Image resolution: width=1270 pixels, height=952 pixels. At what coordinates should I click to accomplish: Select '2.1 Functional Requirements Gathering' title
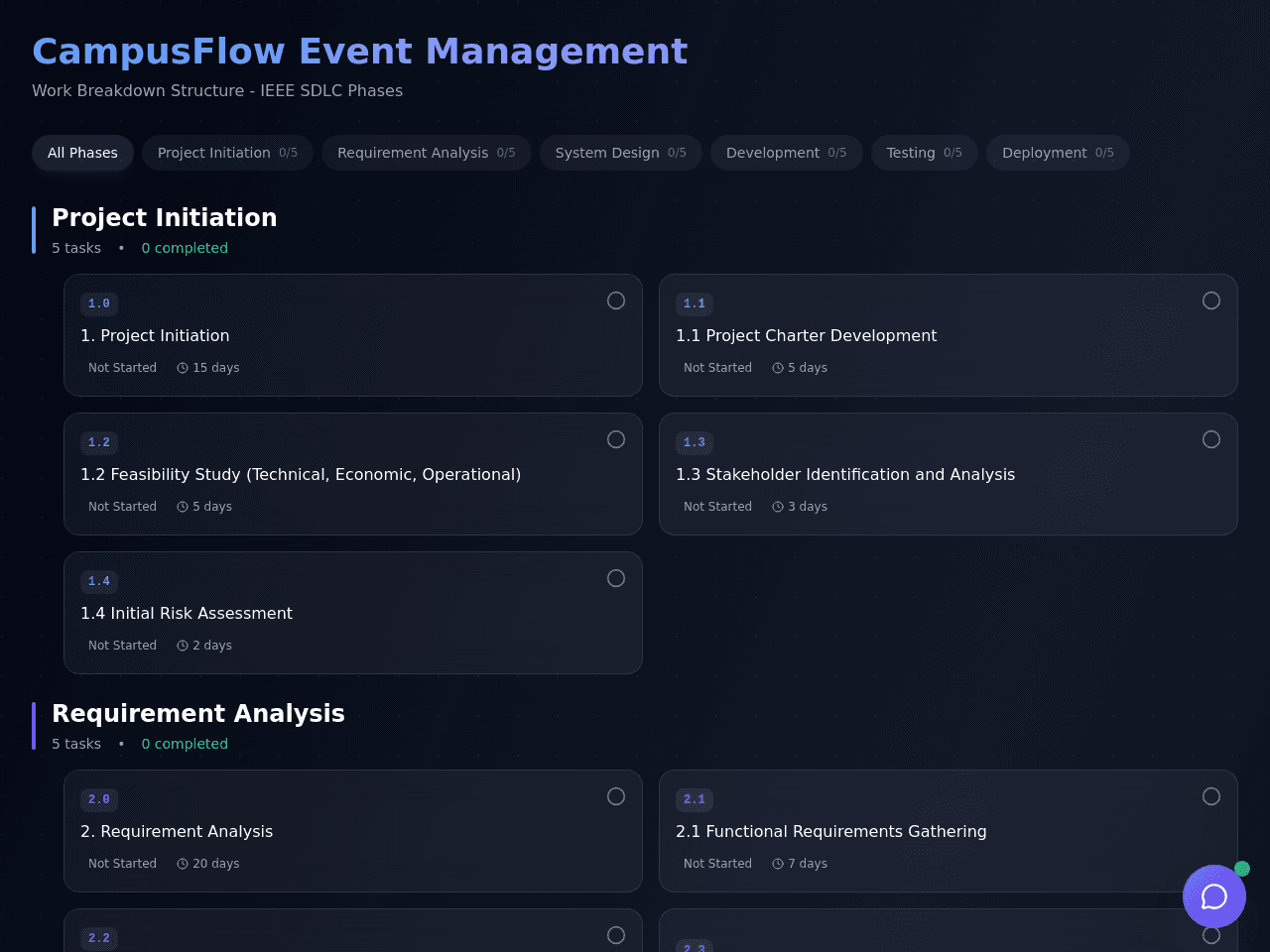(x=831, y=832)
